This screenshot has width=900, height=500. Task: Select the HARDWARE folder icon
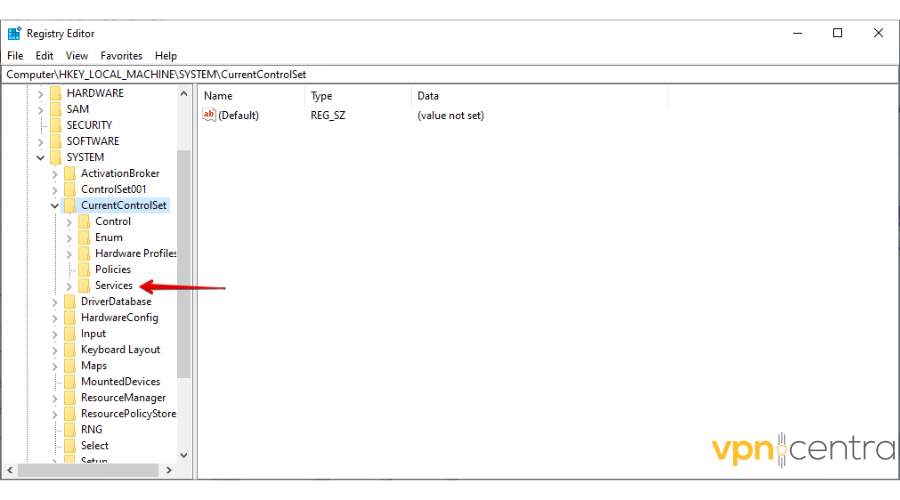coord(56,93)
